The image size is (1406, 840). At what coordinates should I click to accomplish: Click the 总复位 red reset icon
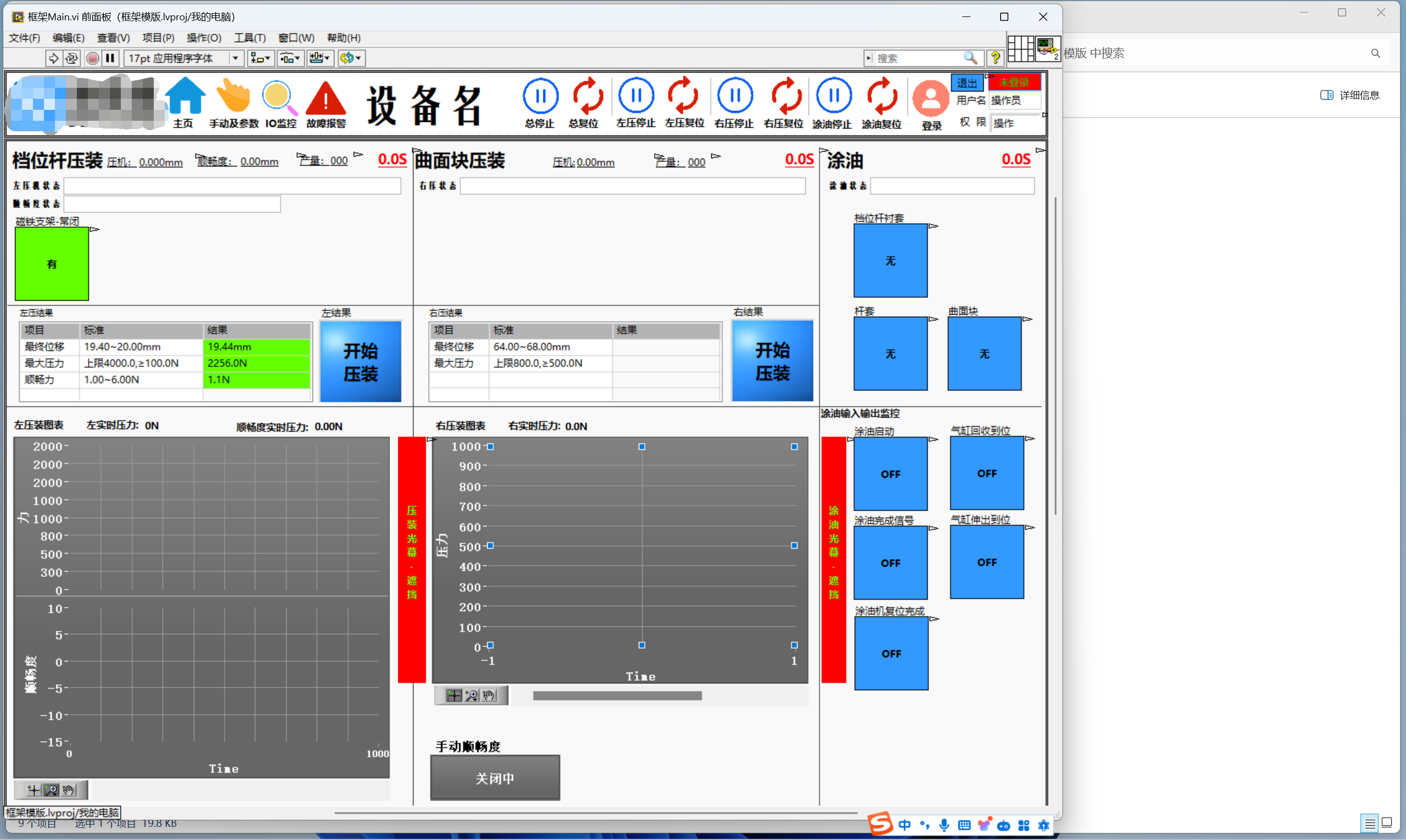[587, 96]
